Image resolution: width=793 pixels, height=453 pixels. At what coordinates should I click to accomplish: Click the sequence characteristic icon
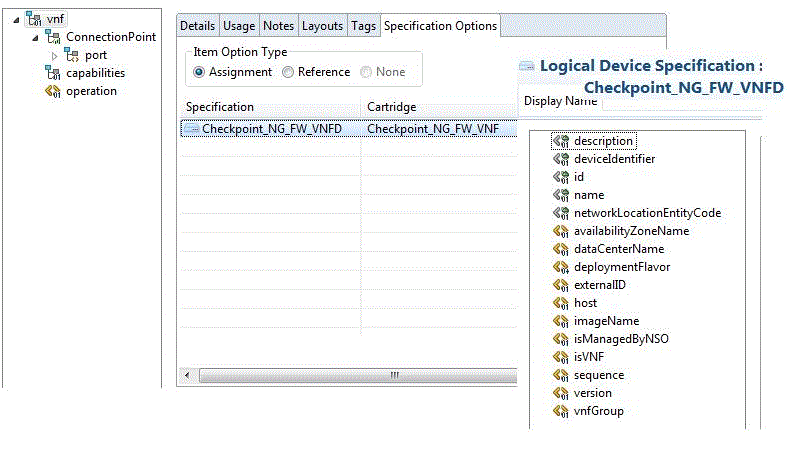tap(561, 375)
